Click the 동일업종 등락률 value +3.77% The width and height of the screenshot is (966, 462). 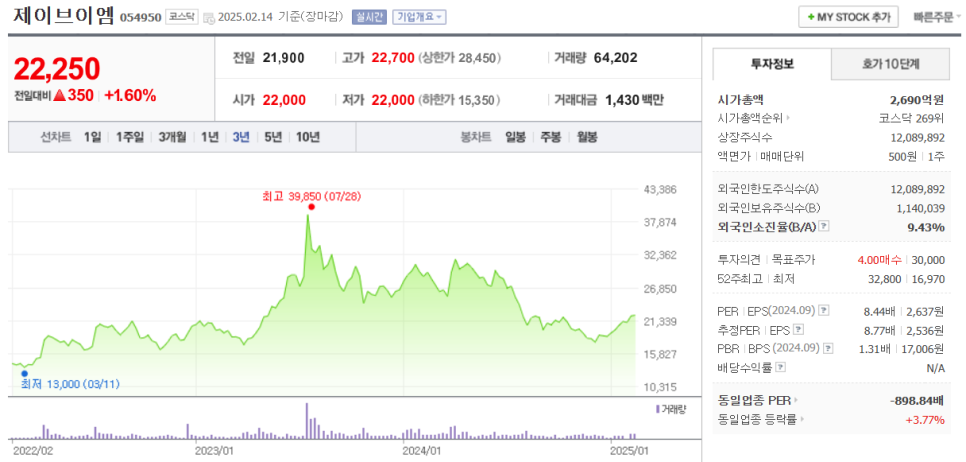click(925, 419)
